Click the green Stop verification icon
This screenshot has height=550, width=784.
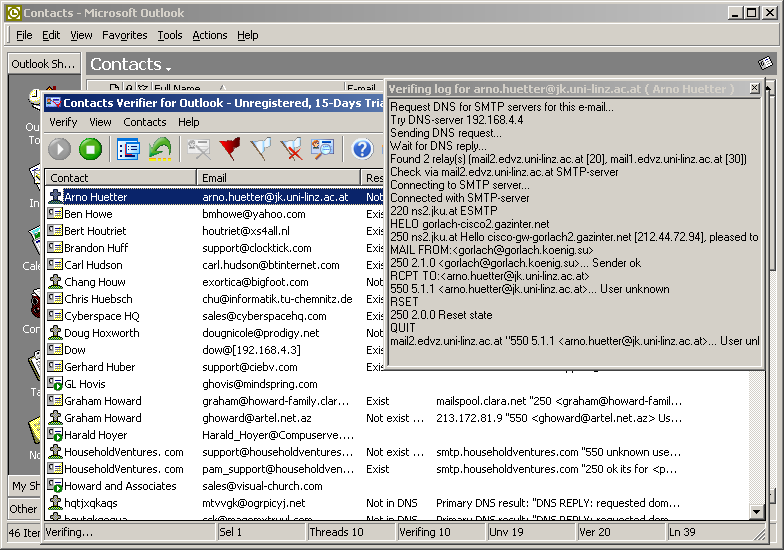pyautogui.click(x=90, y=149)
